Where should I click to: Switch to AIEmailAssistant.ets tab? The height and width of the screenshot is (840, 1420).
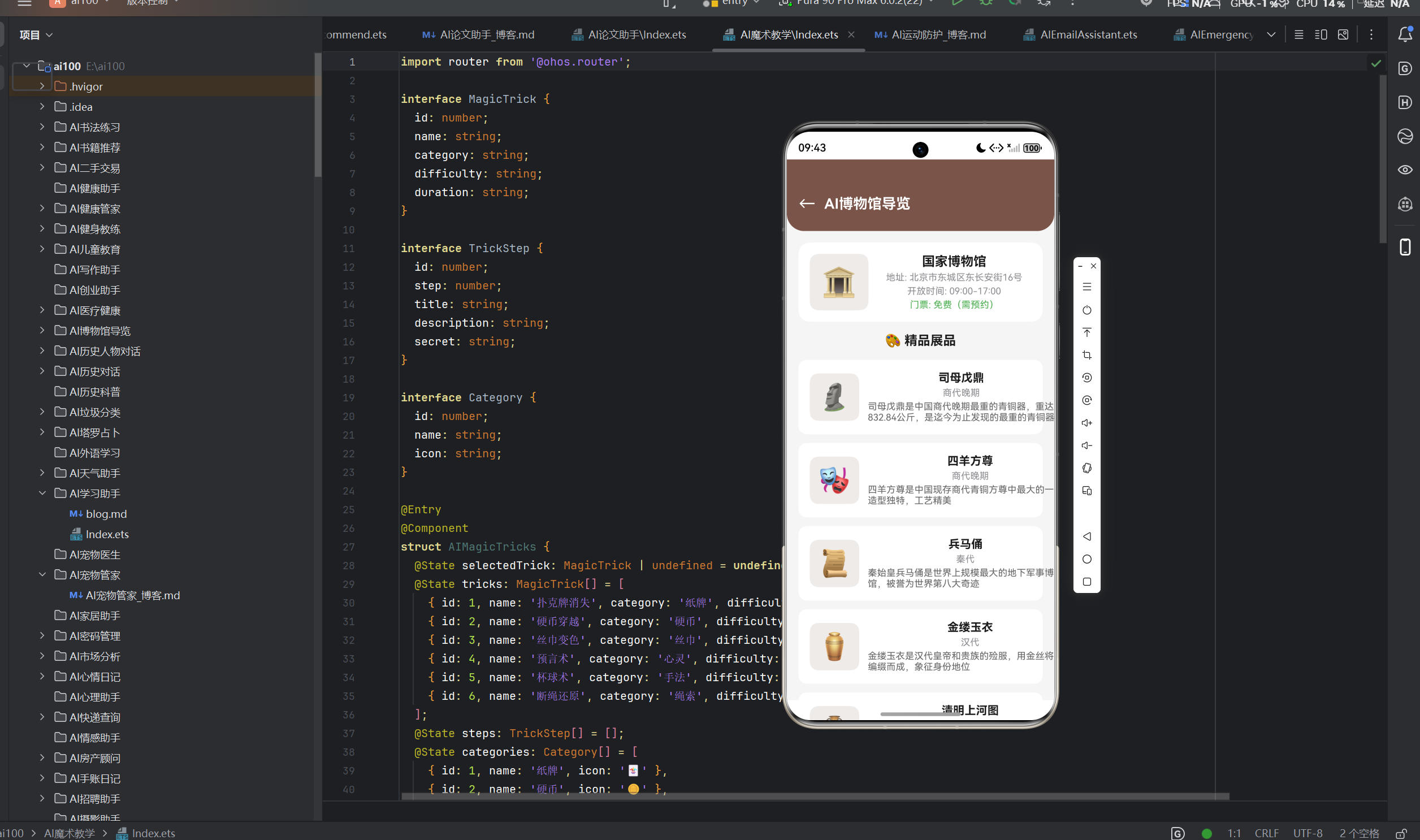click(x=1080, y=34)
